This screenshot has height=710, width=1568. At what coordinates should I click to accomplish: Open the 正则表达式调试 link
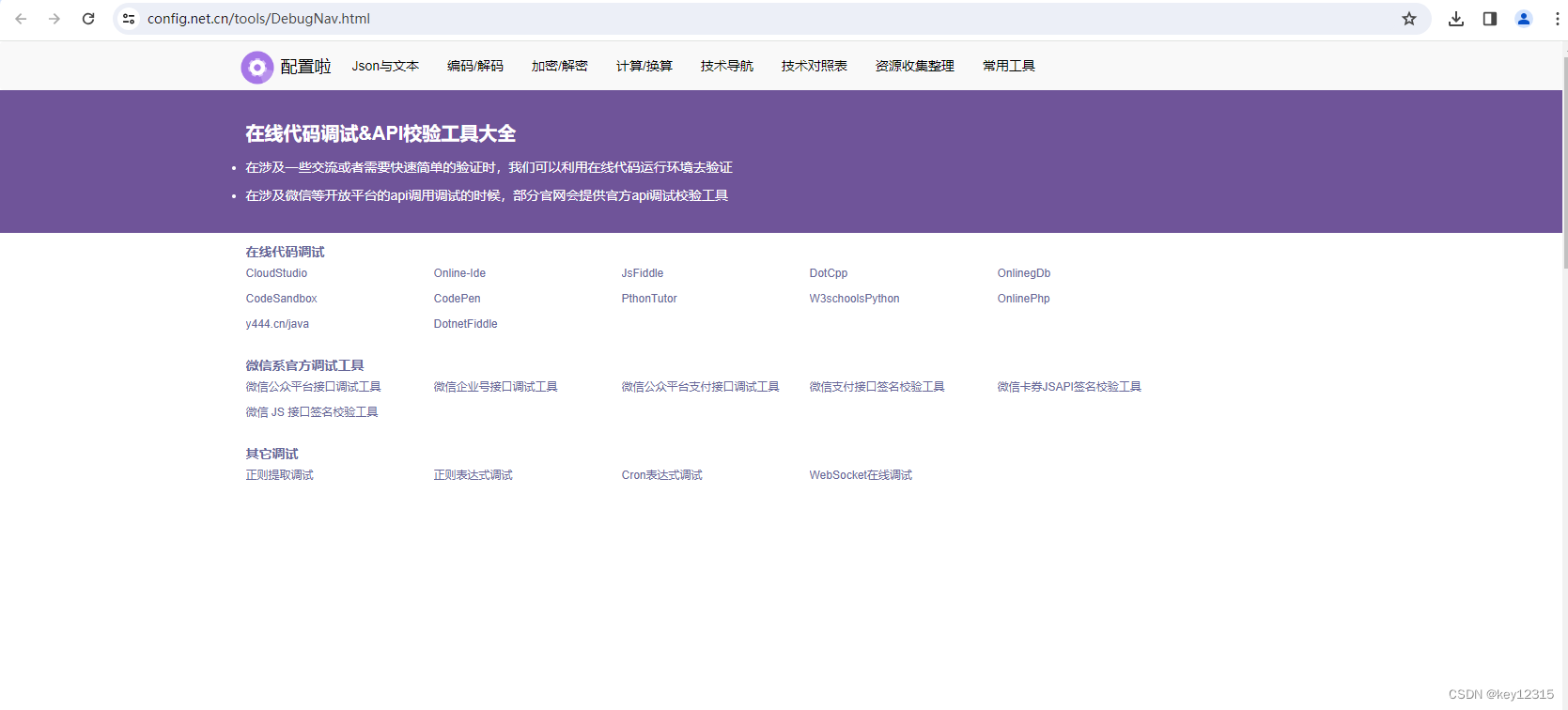(474, 475)
